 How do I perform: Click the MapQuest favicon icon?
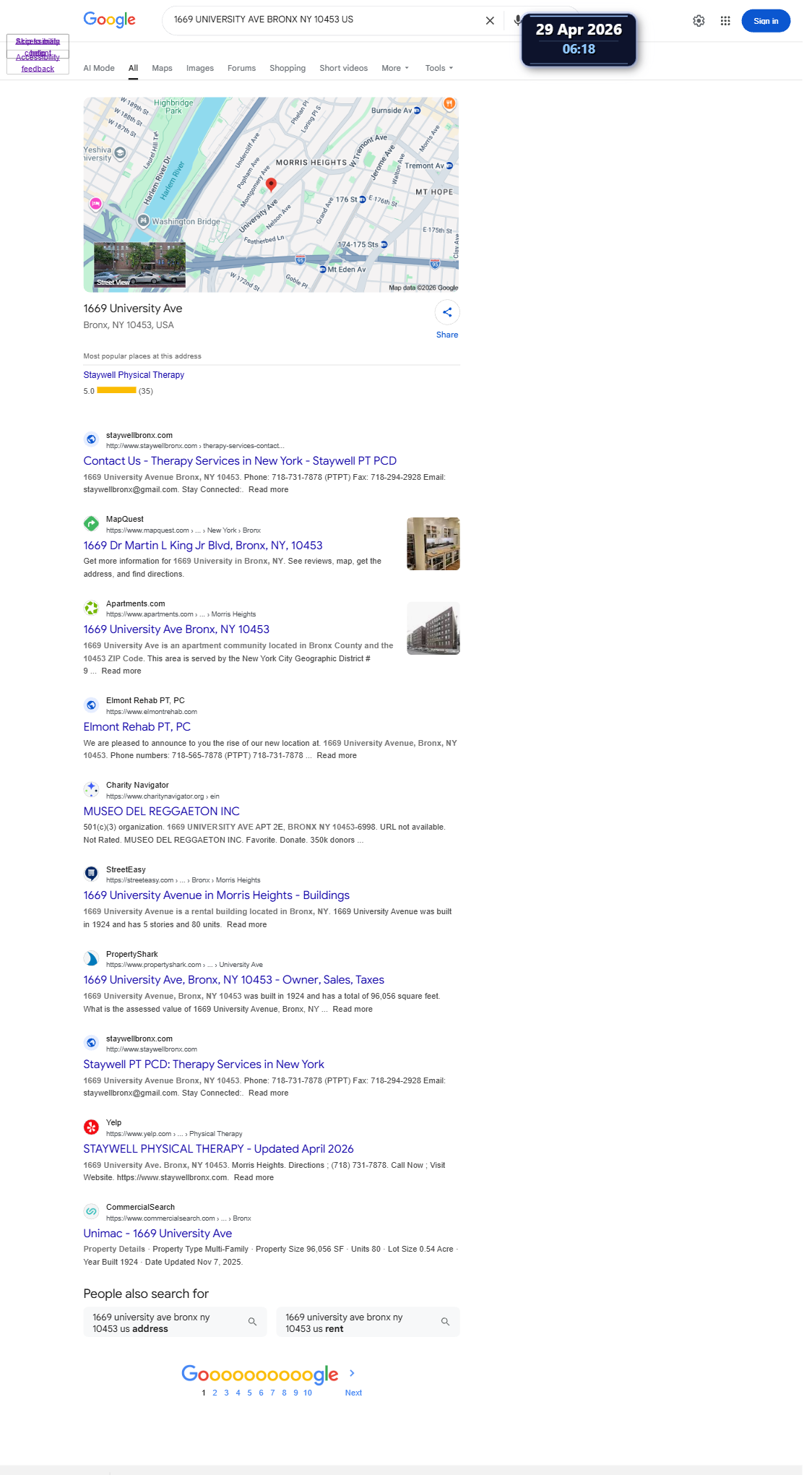point(91,523)
